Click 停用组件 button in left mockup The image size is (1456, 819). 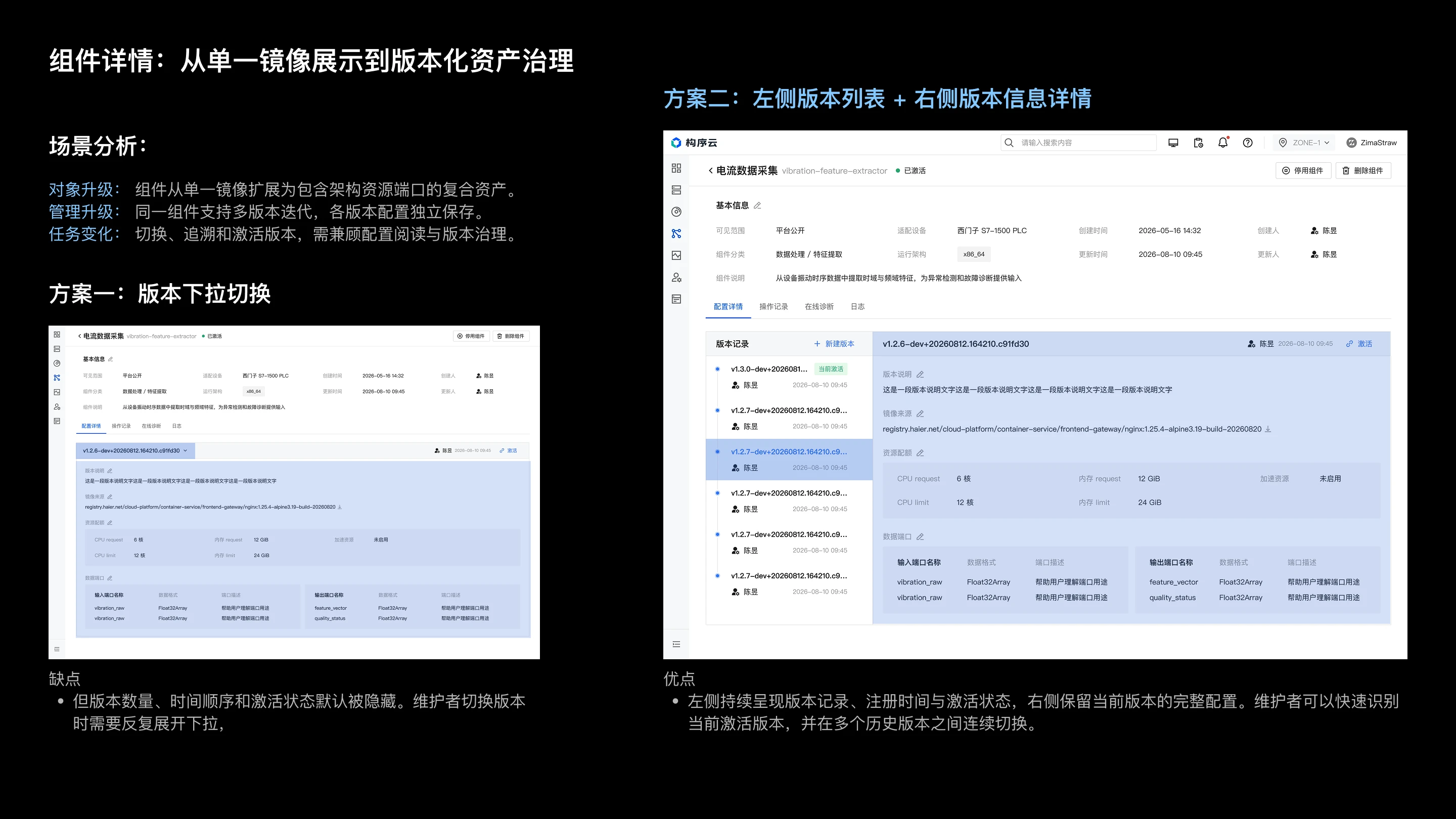tap(471, 336)
